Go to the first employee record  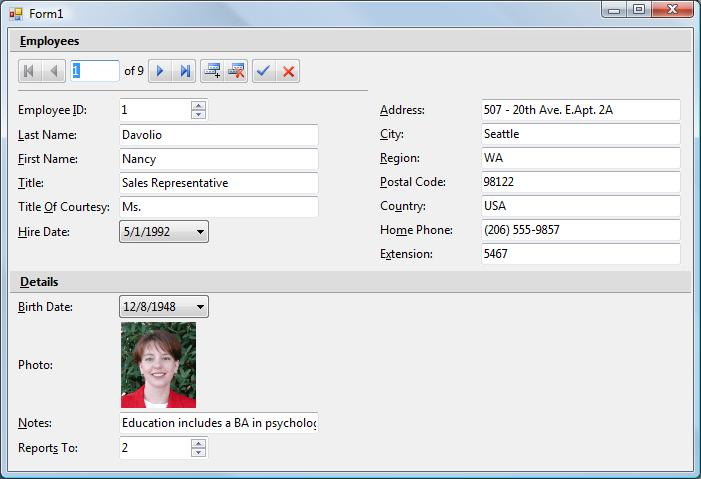30,71
